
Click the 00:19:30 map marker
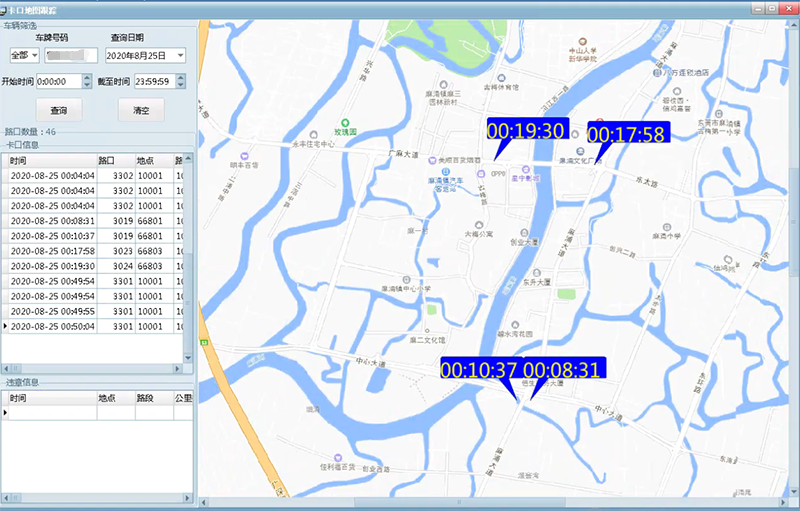526,130
